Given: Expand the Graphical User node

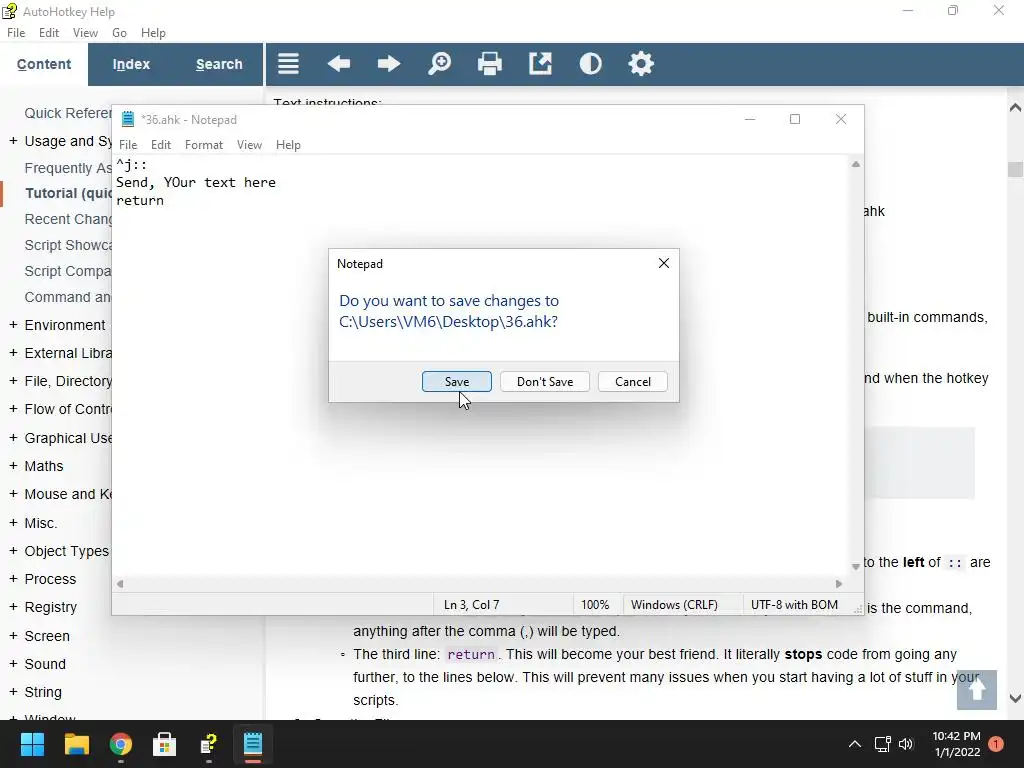Looking at the screenshot, I should click(x=13, y=438).
